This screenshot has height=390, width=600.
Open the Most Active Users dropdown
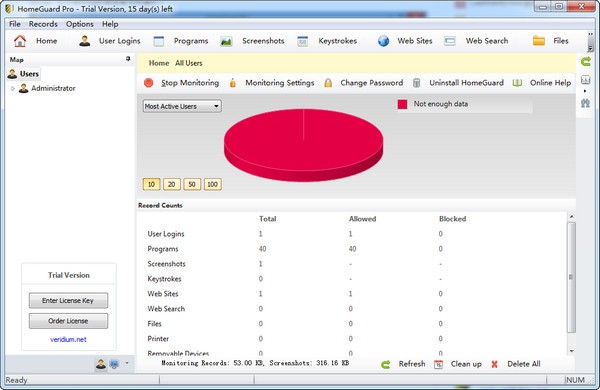182,106
